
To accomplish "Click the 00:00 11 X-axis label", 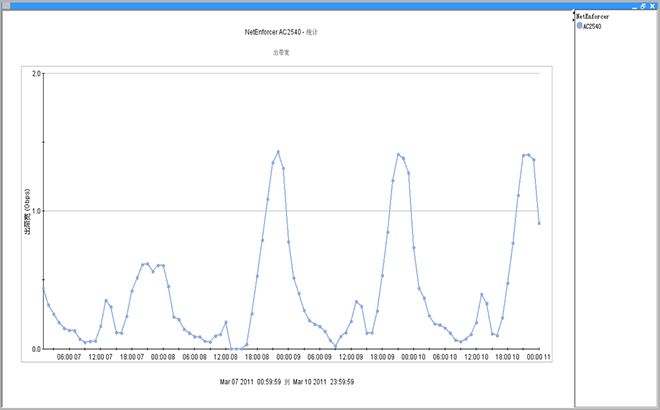I will click(539, 356).
